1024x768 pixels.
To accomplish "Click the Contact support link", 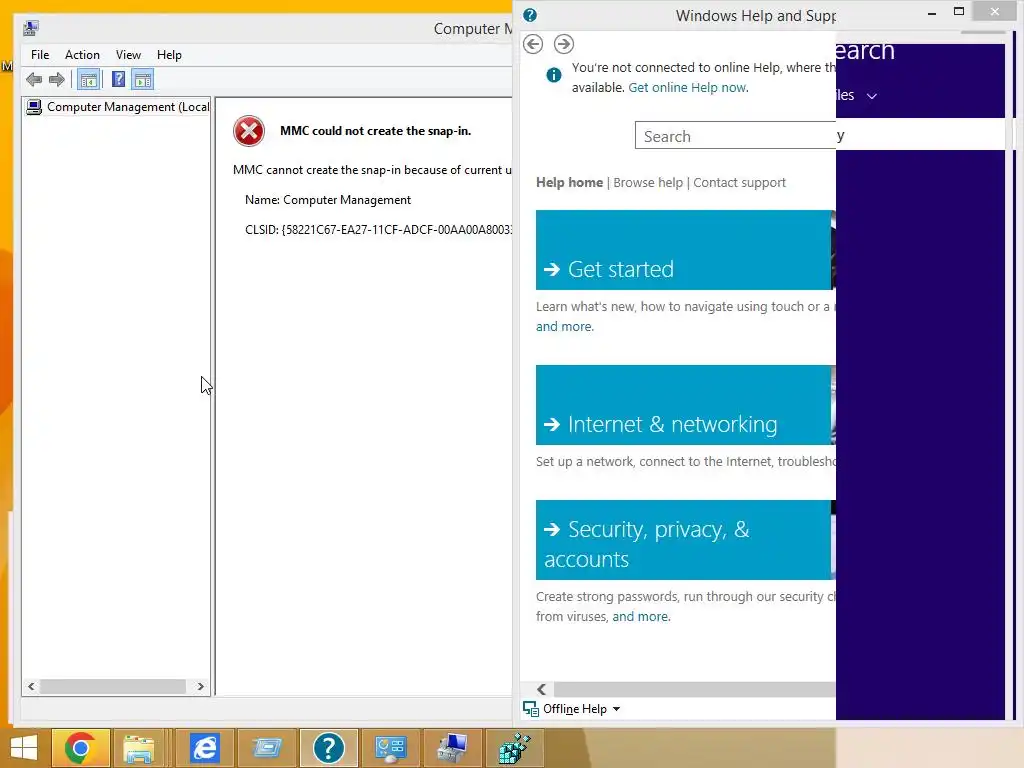I will [739, 183].
